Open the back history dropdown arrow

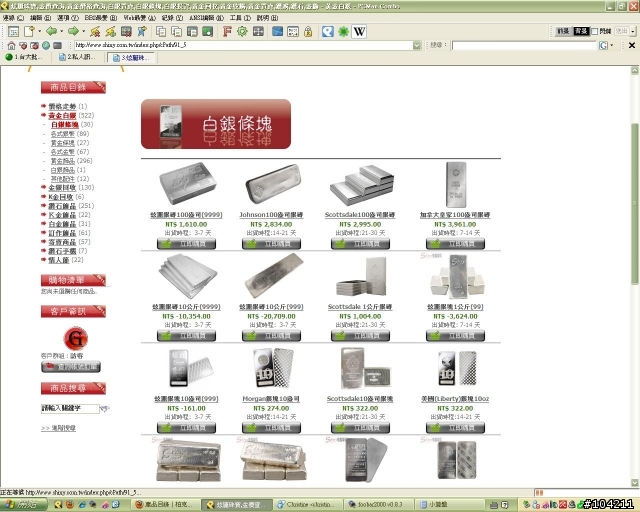pyautogui.click(x=62, y=31)
